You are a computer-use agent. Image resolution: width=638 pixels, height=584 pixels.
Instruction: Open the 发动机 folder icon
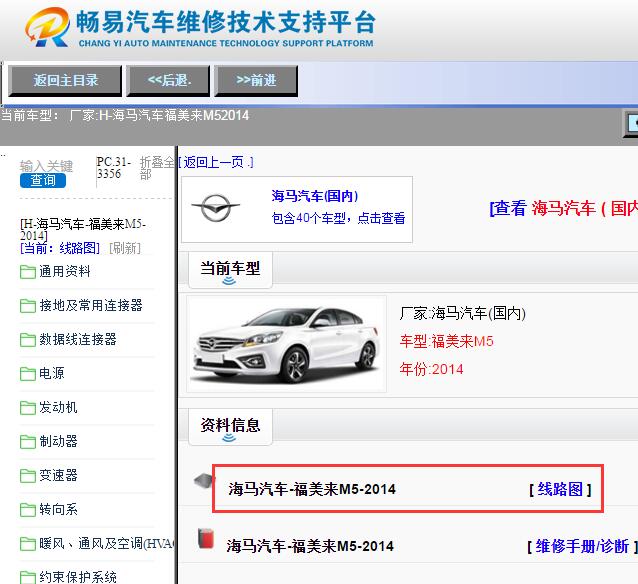(x=28, y=407)
